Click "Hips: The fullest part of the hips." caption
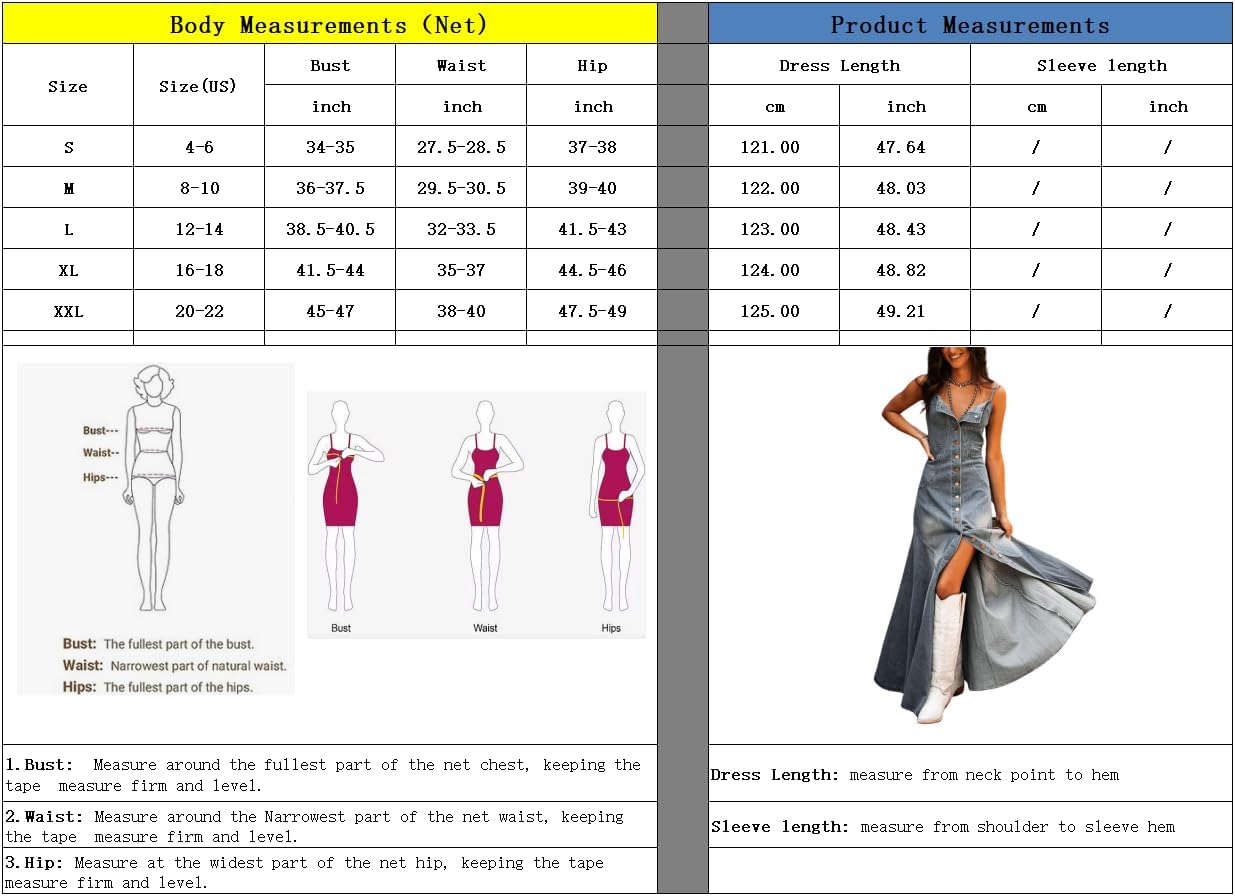 click(158, 687)
